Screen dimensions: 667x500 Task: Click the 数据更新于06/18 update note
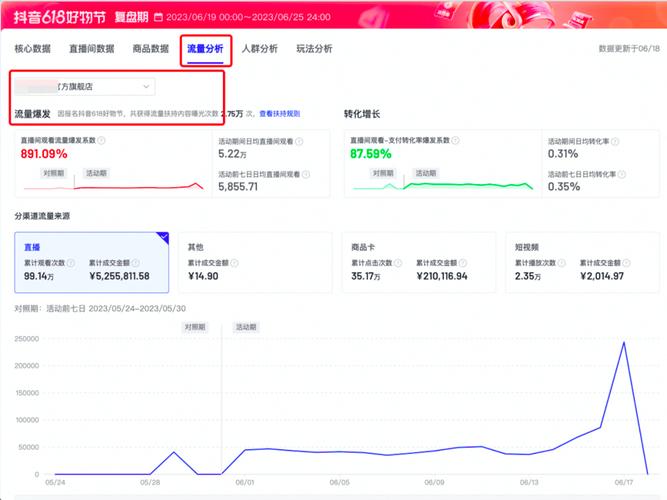click(629, 49)
